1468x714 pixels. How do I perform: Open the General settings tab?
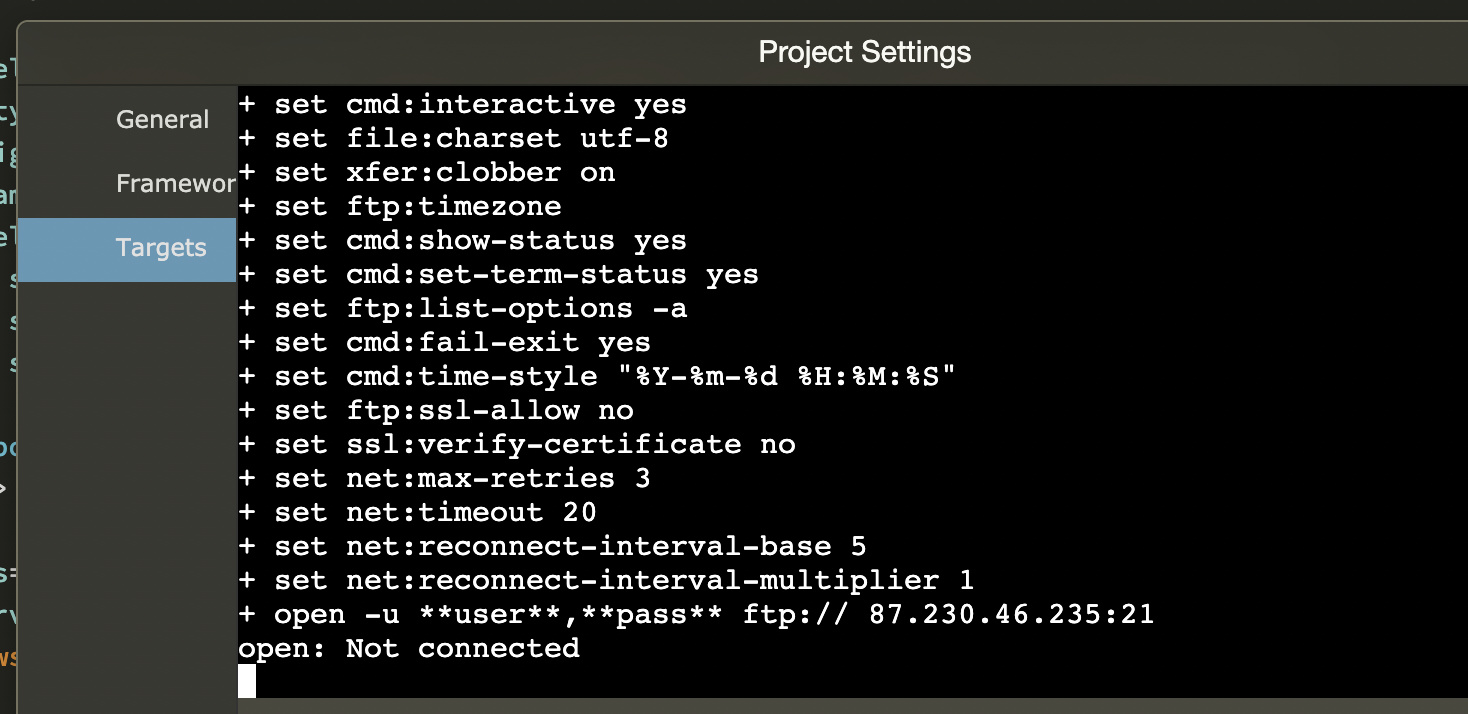click(162, 120)
